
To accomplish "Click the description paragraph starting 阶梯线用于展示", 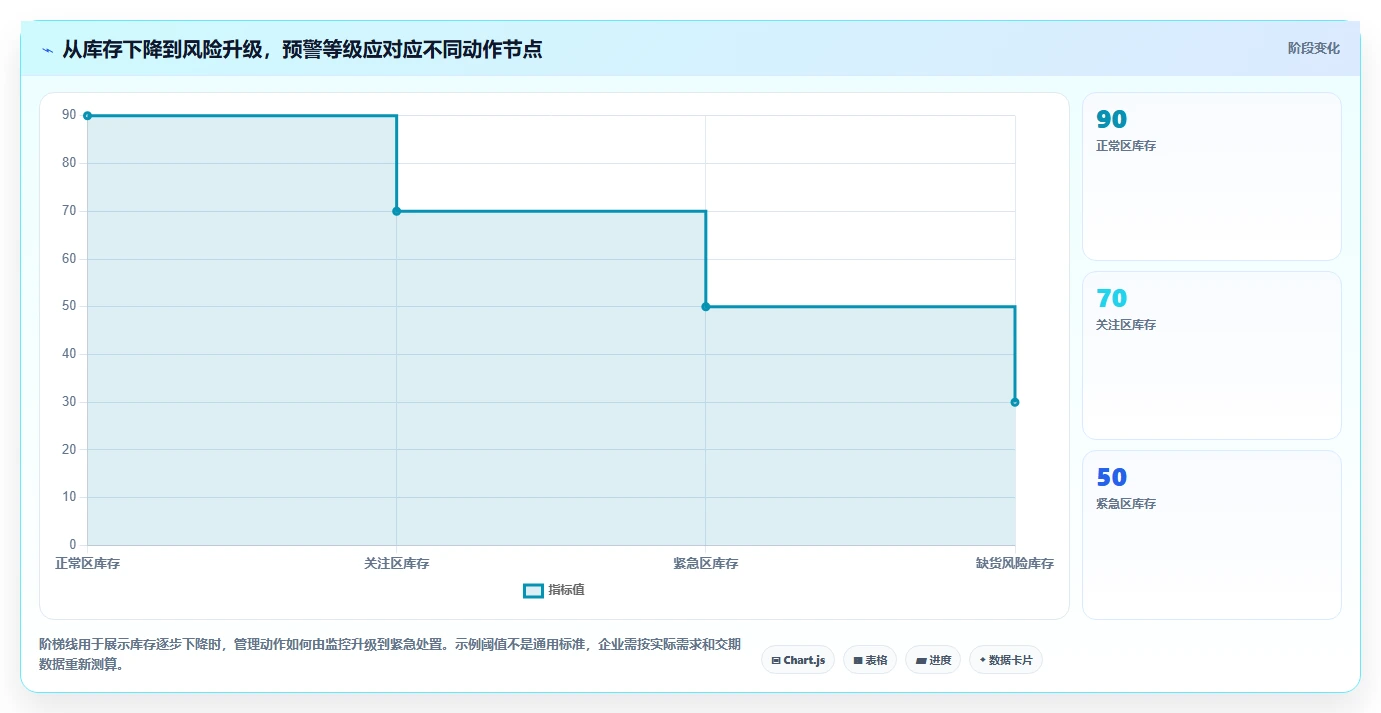I will 390,655.
